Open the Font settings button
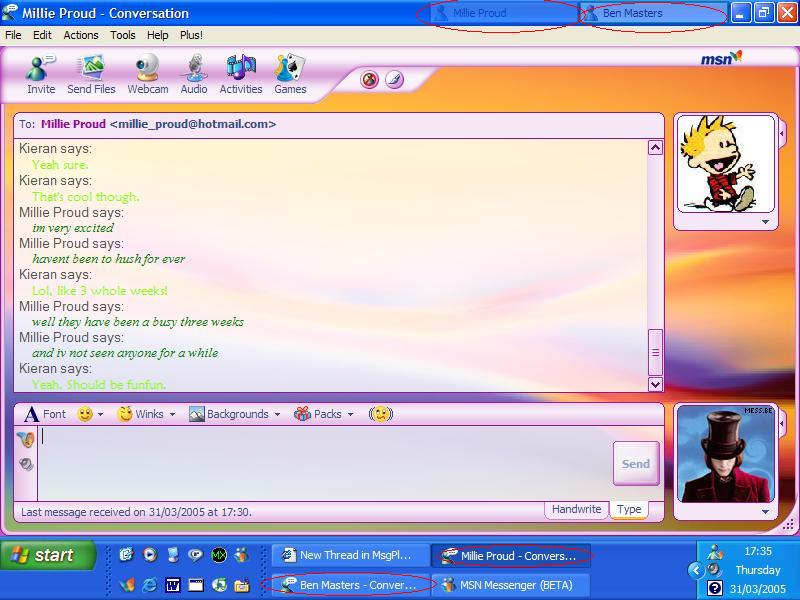This screenshot has width=800, height=600. pyautogui.click(x=45, y=414)
